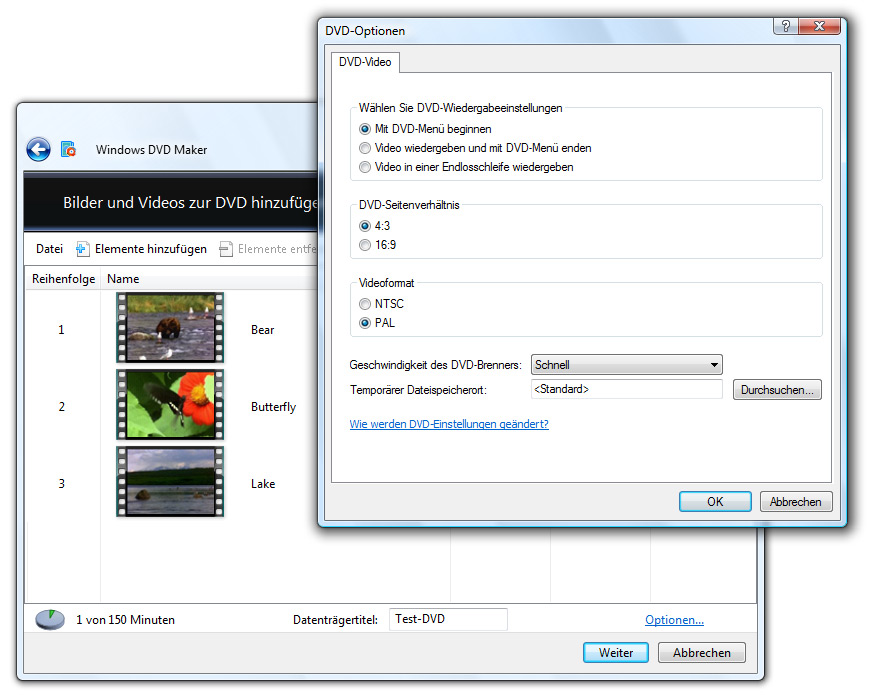Choose the NTSC video format

click(x=366, y=304)
